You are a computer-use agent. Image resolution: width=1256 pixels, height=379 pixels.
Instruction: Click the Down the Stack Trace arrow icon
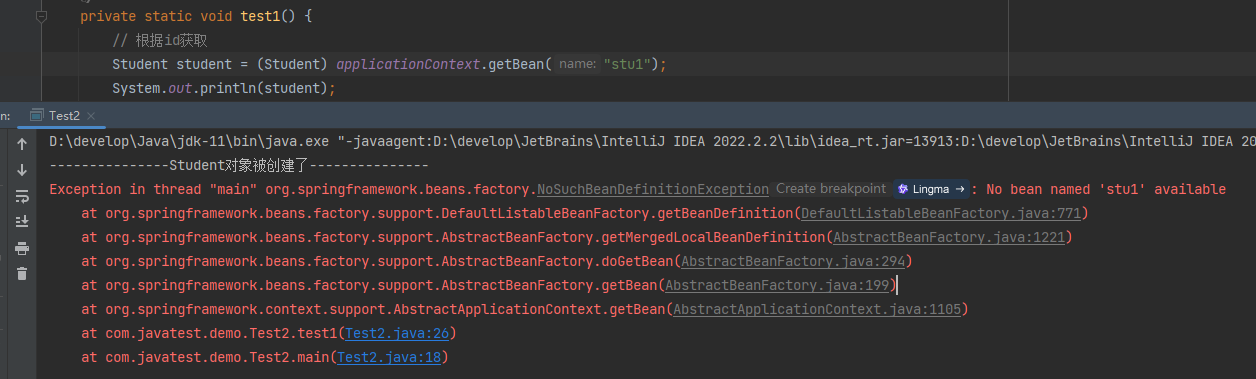click(x=22, y=170)
